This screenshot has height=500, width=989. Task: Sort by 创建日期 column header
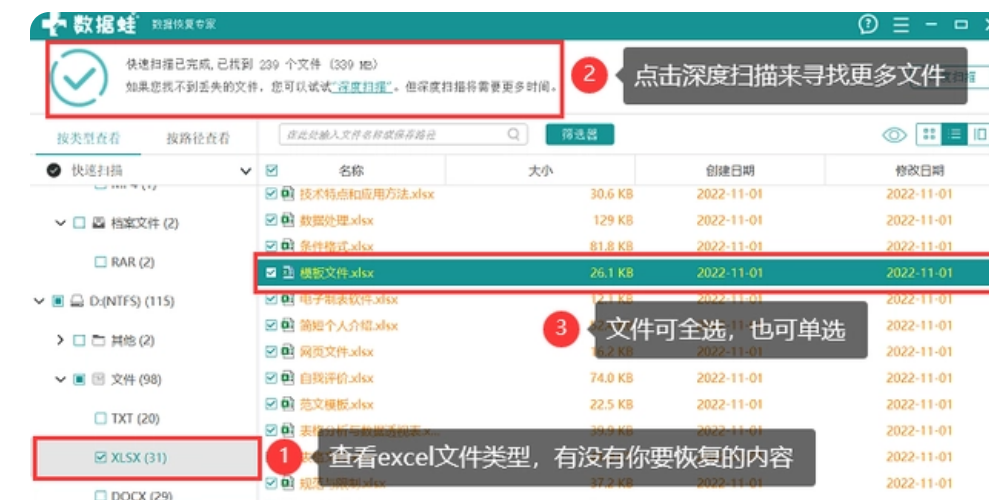click(730, 170)
